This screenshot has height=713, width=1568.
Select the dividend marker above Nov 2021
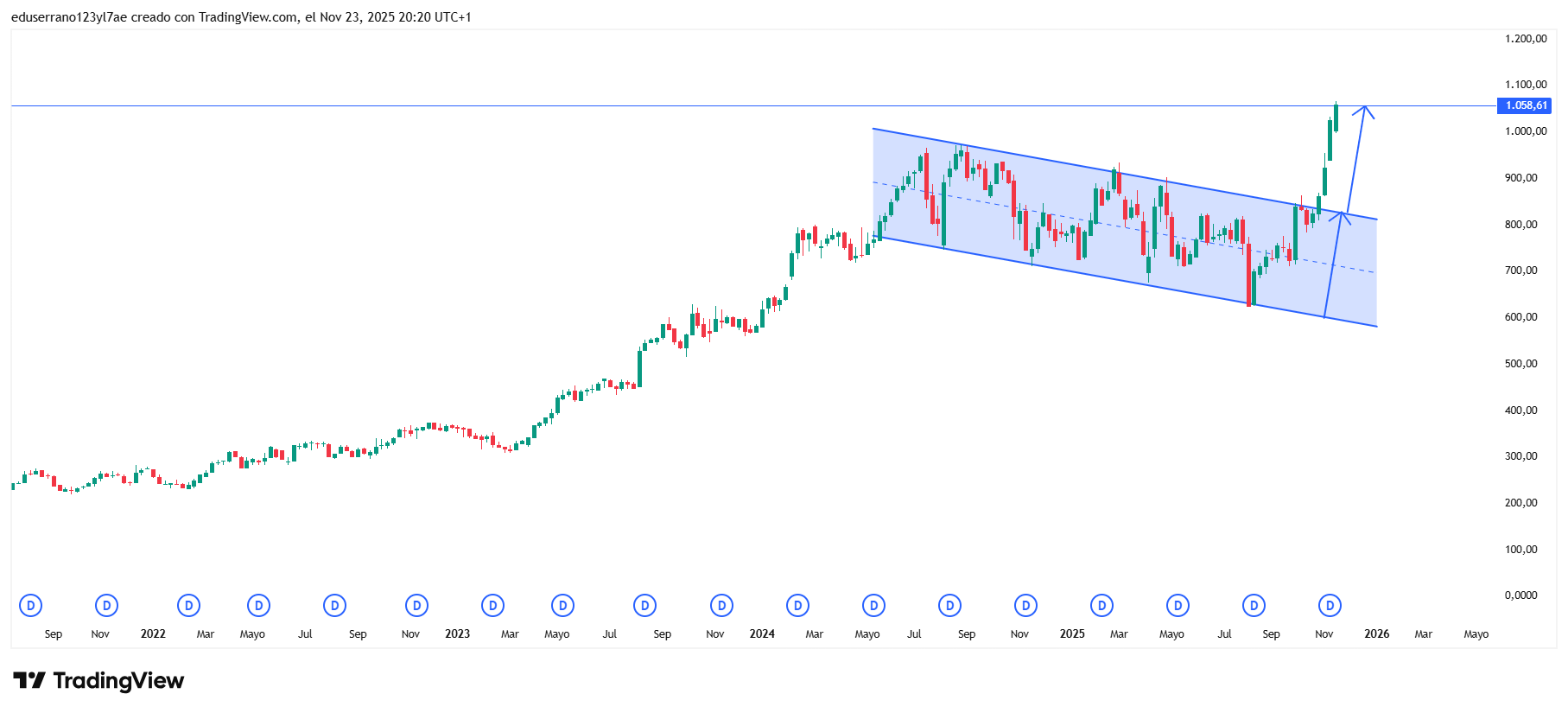click(x=106, y=606)
